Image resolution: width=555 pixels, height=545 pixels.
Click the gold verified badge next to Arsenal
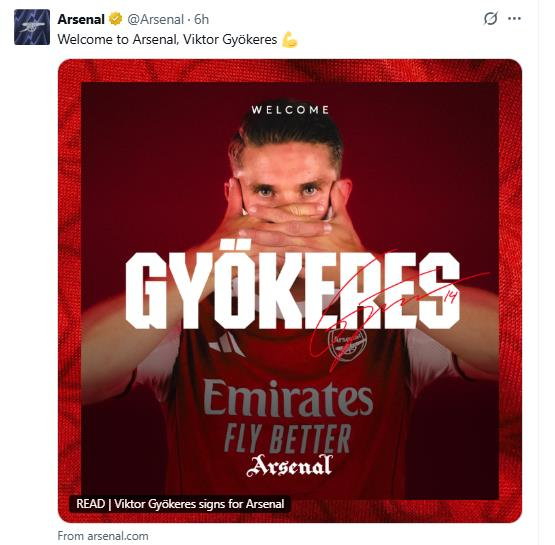[115, 19]
